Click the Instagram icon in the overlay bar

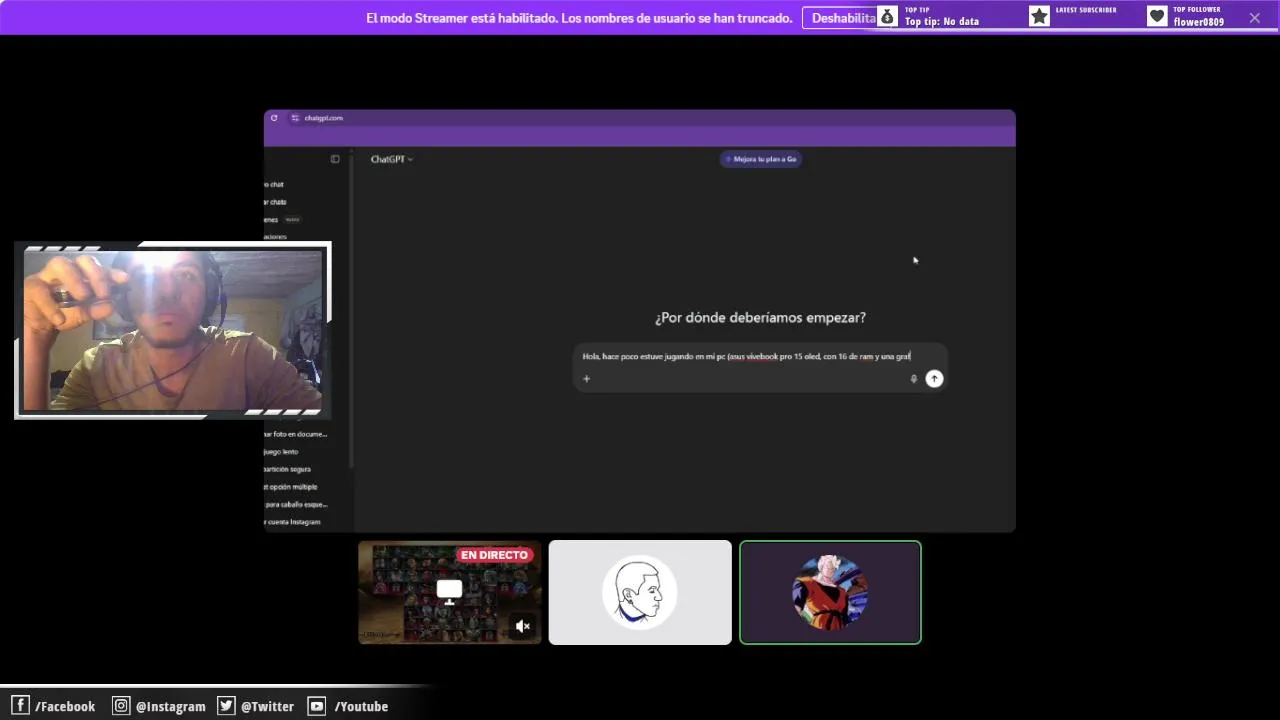(121, 705)
